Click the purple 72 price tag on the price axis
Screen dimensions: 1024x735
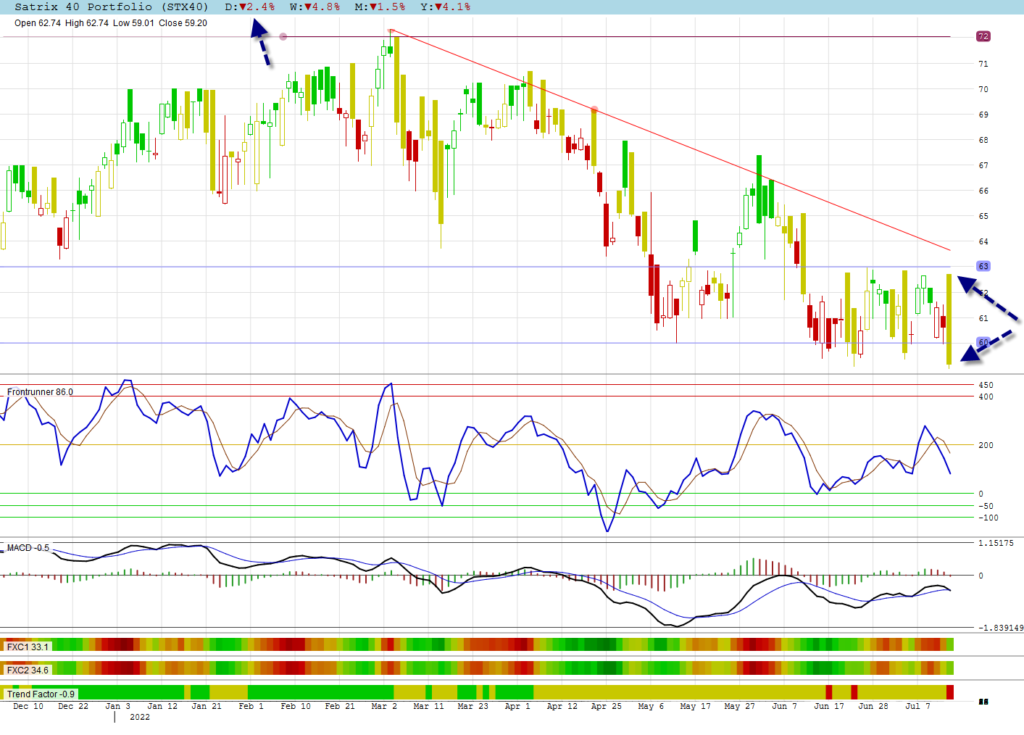click(x=983, y=37)
